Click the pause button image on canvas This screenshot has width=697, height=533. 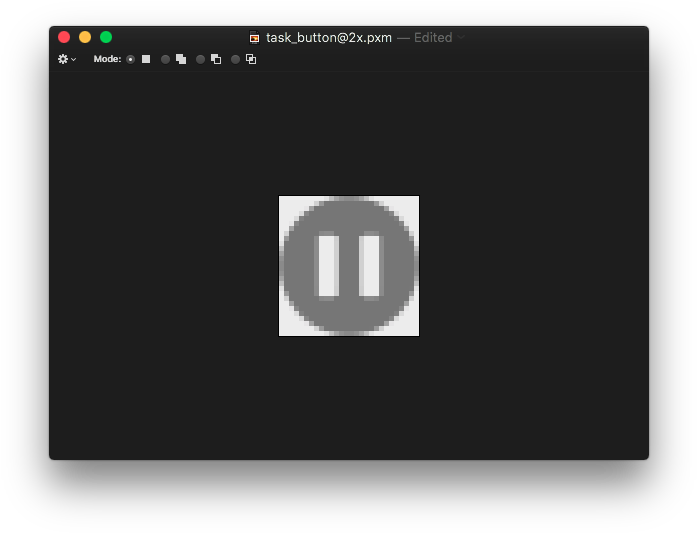point(349,266)
